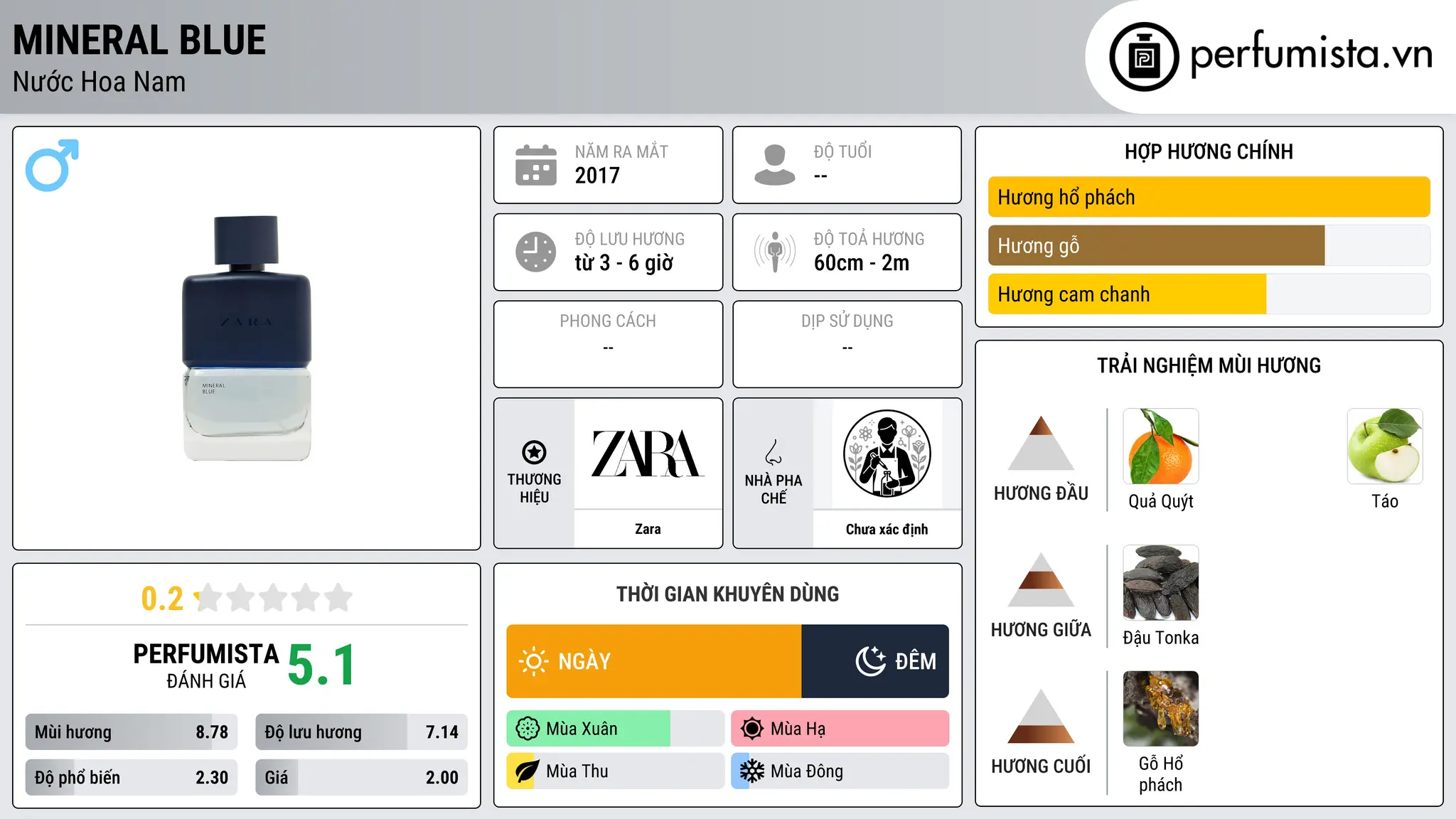Click the Hương giữa label
This screenshot has height=819, width=1456.
[x=1042, y=630]
